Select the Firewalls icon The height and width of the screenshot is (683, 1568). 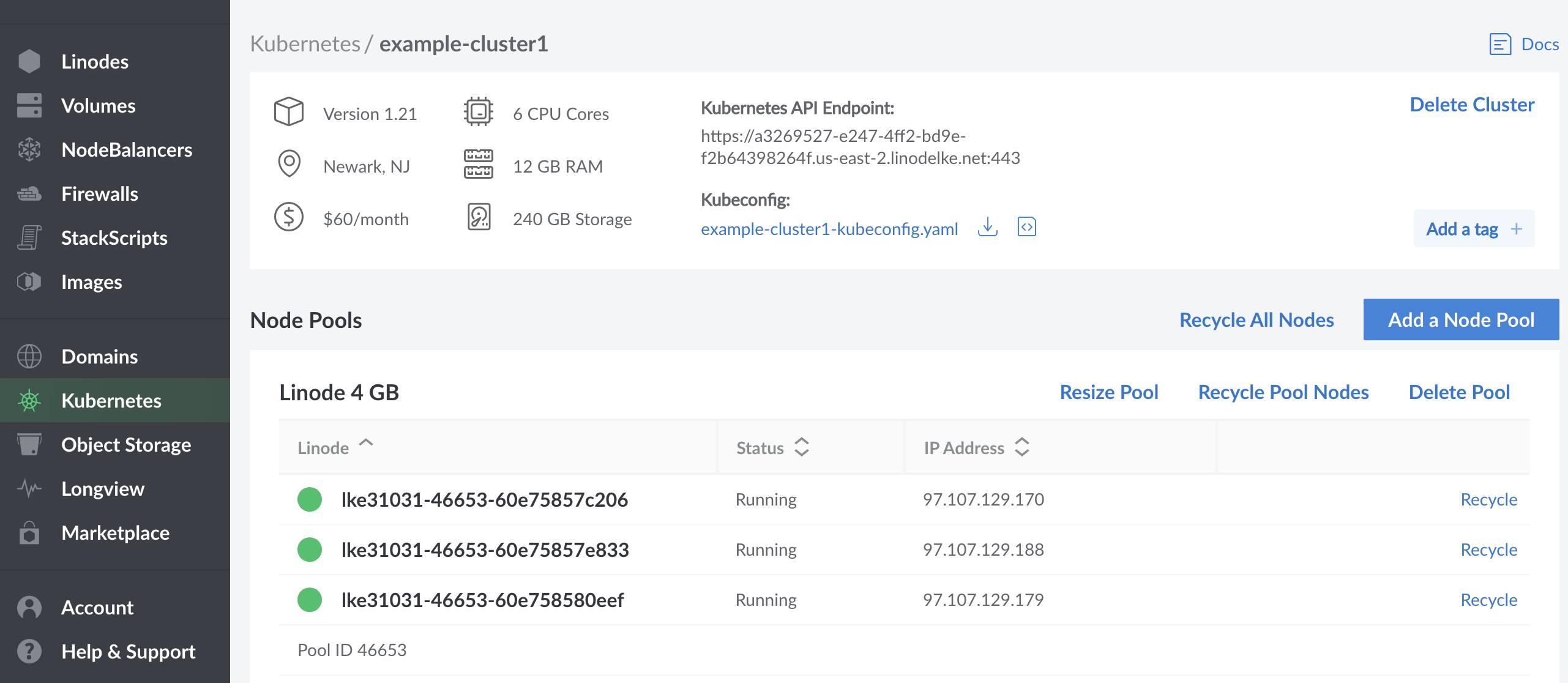28,193
